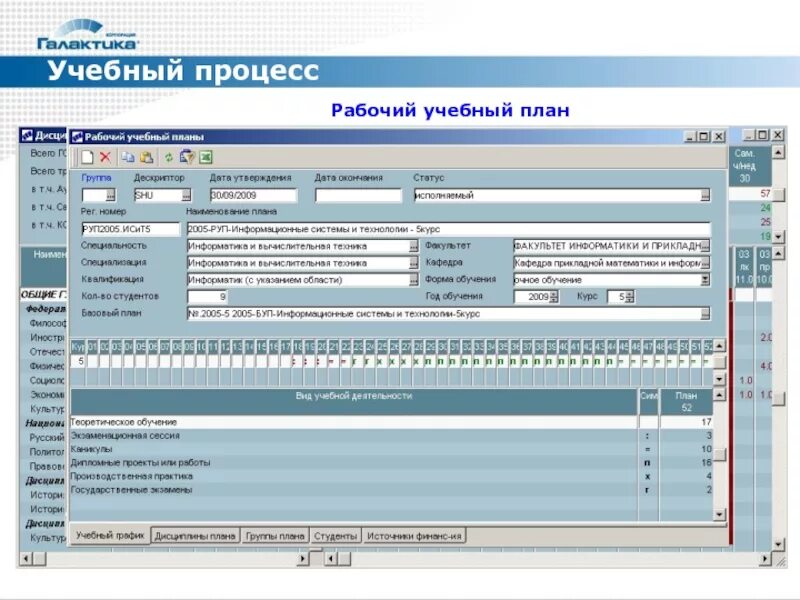Copy record via the toolbar copy icon
The height and width of the screenshot is (600, 800).
coord(128,157)
